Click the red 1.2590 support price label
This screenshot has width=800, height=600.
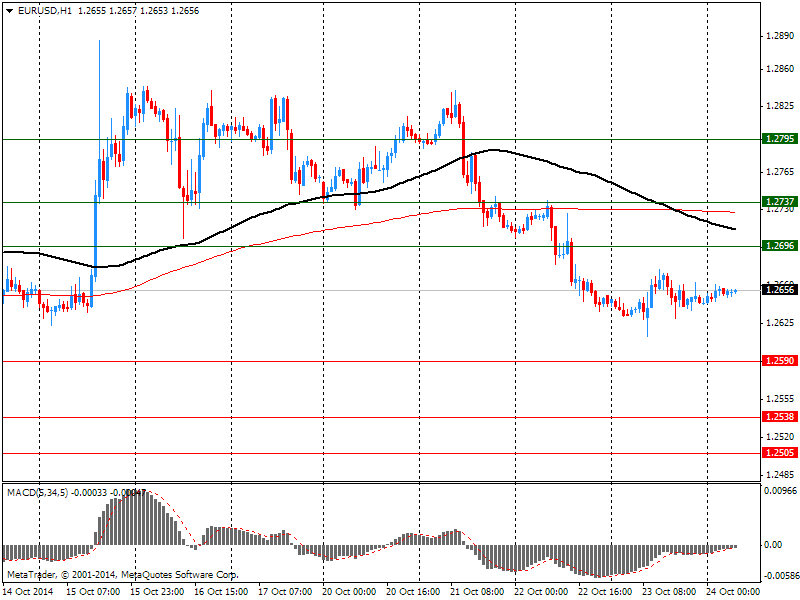click(779, 361)
